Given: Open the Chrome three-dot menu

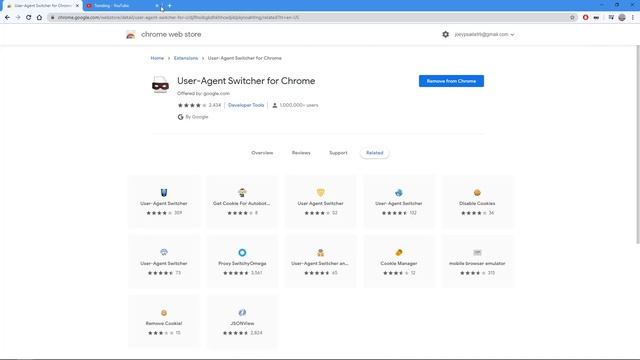Looking at the screenshot, I should [633, 18].
